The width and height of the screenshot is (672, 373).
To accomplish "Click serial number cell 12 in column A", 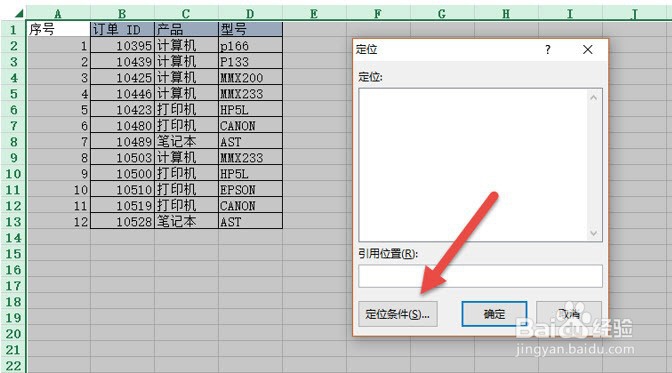I will pyautogui.click(x=58, y=221).
